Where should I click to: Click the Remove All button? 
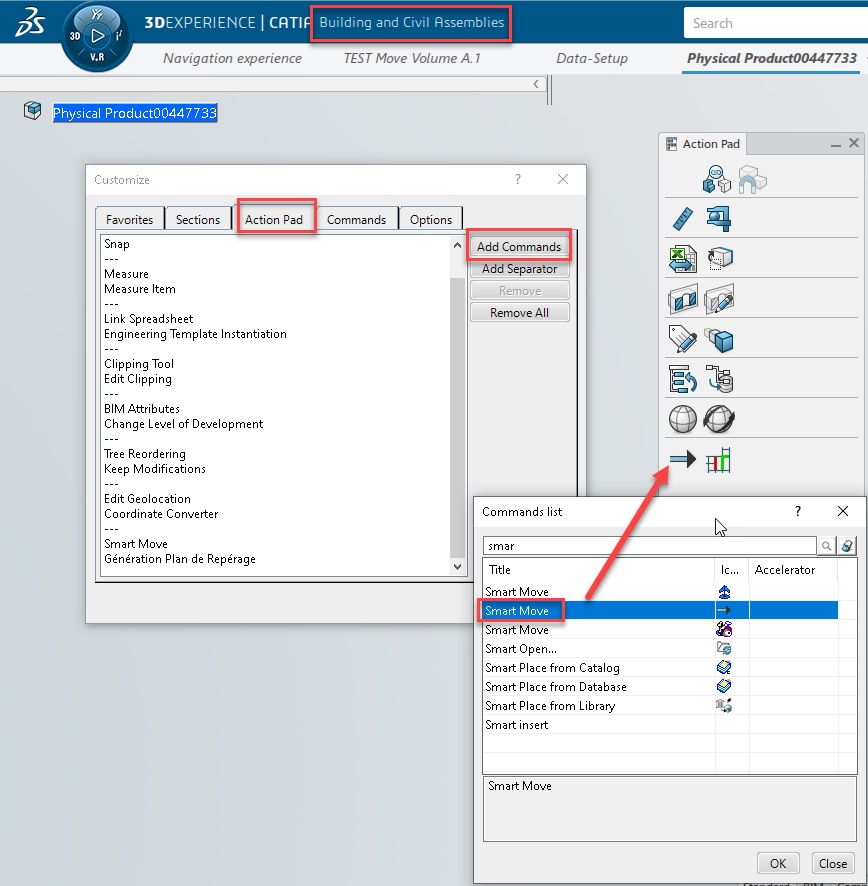pos(519,312)
